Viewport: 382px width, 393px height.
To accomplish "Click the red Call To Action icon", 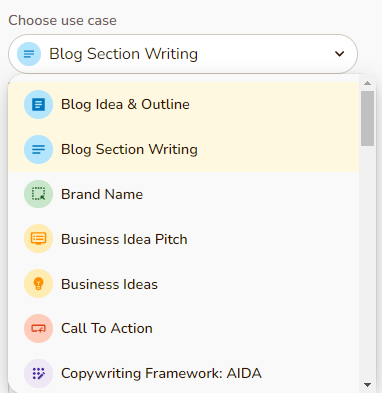I will pos(38,328).
